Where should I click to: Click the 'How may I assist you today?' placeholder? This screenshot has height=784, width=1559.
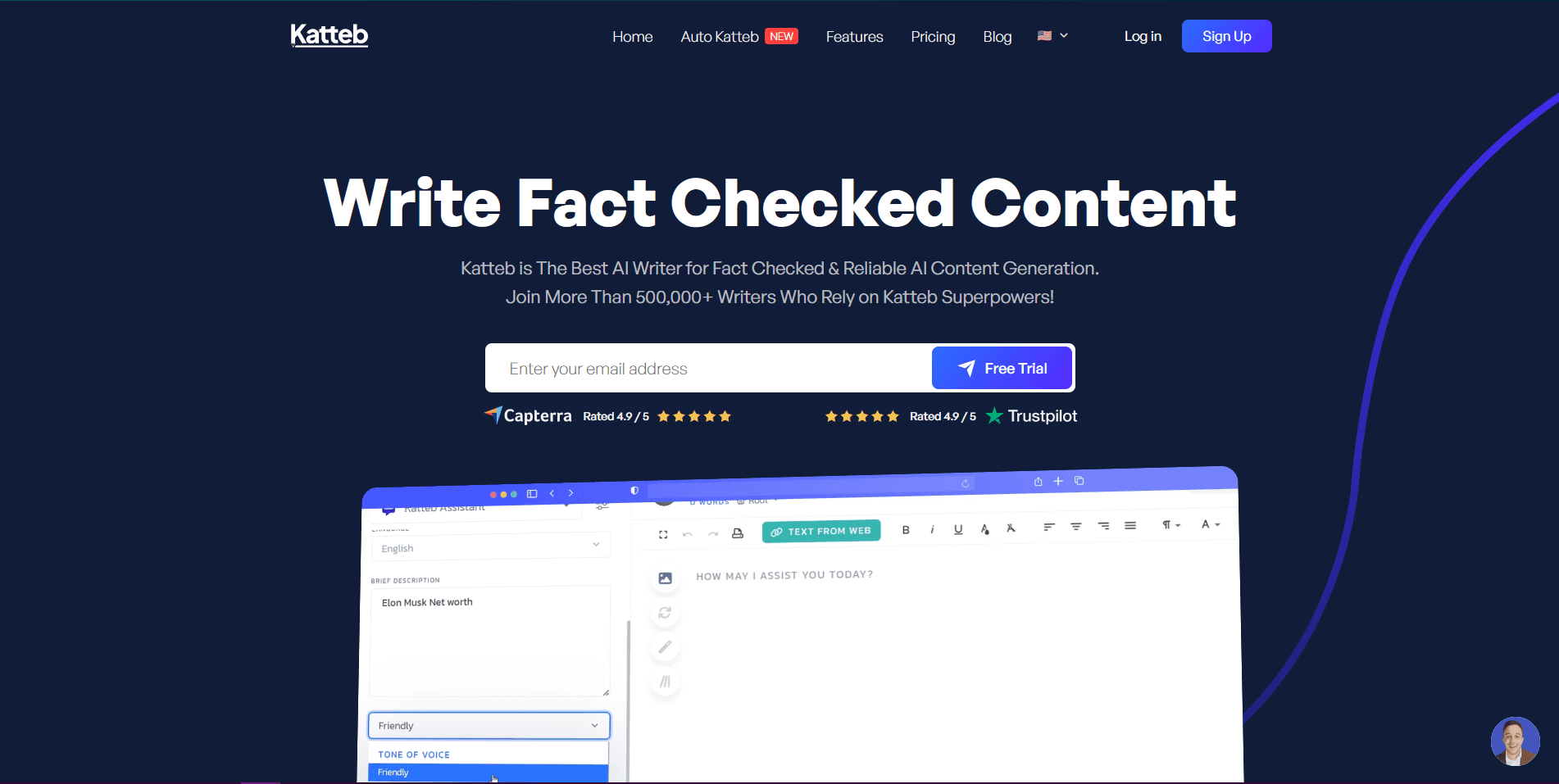[x=784, y=575]
